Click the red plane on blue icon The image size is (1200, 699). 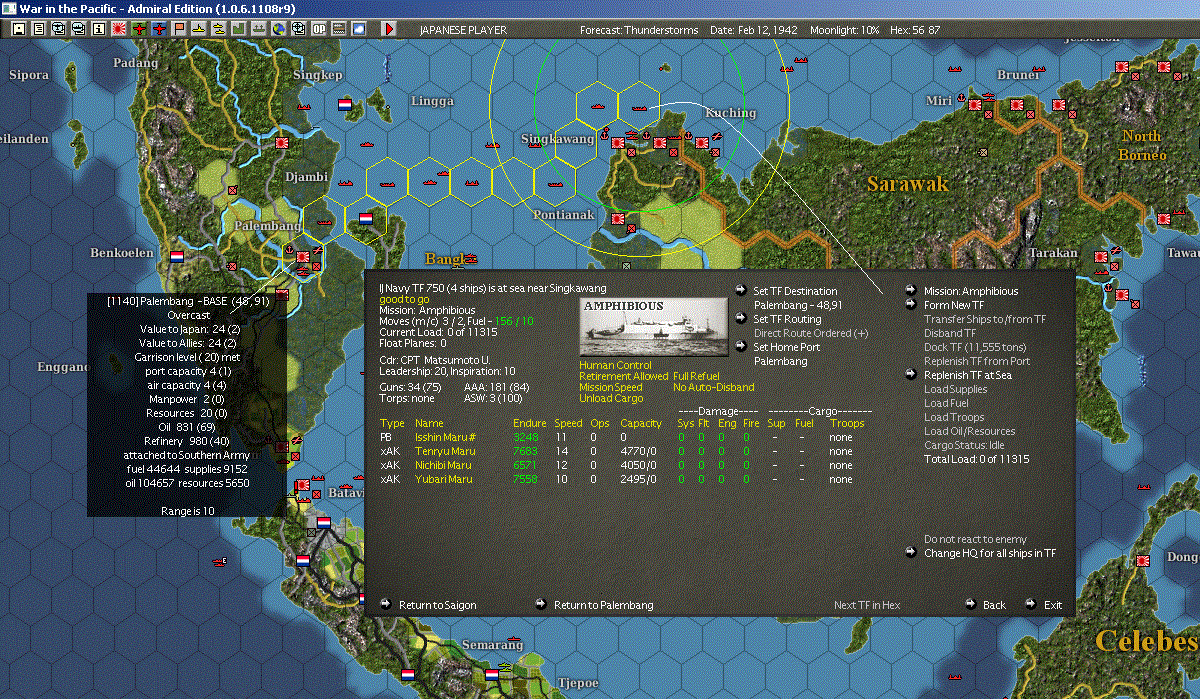pyautogui.click(x=158, y=29)
